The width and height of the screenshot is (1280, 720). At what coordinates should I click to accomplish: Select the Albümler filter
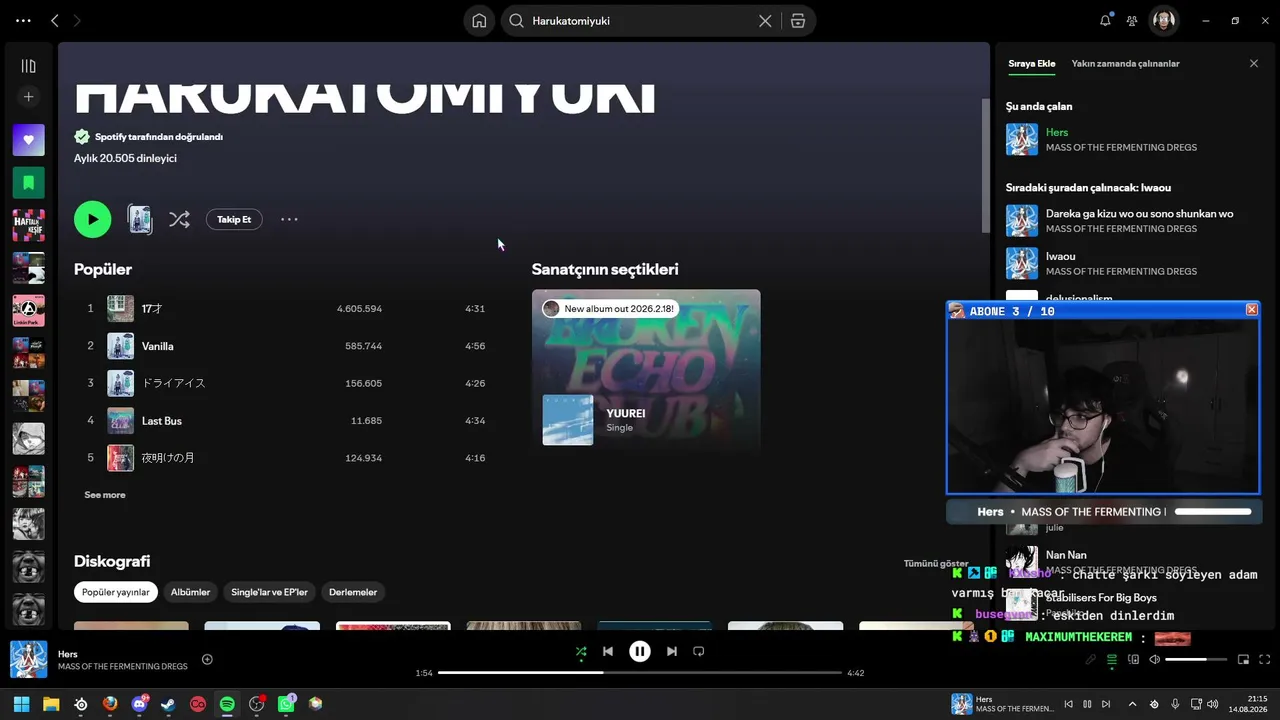coord(190,592)
